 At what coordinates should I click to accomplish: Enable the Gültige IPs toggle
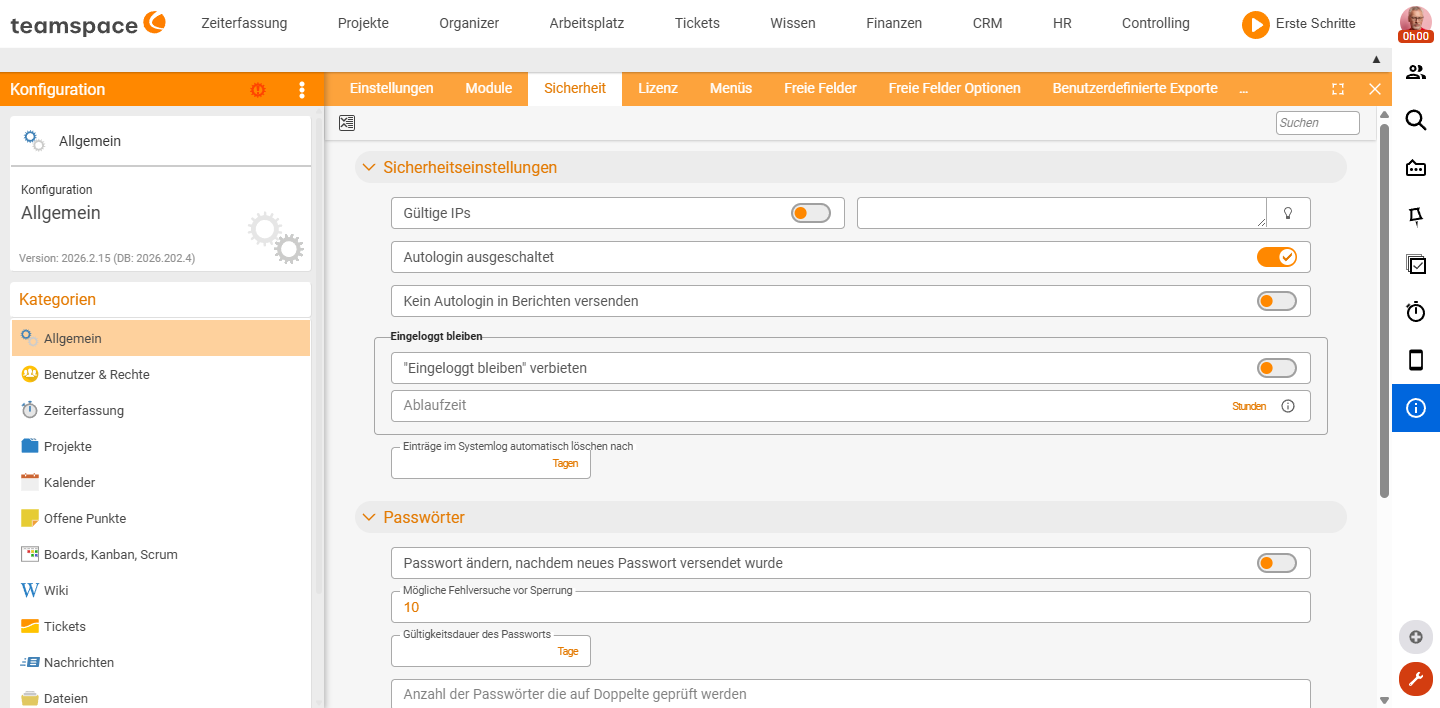point(810,213)
